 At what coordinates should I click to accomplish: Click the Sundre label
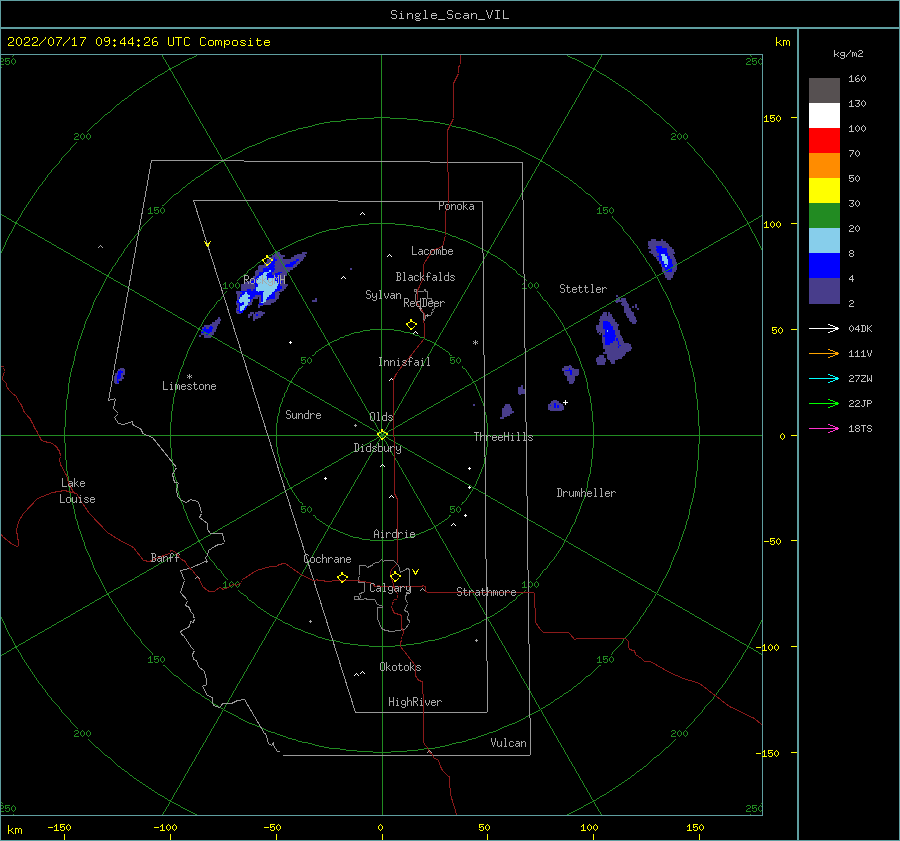point(303,414)
